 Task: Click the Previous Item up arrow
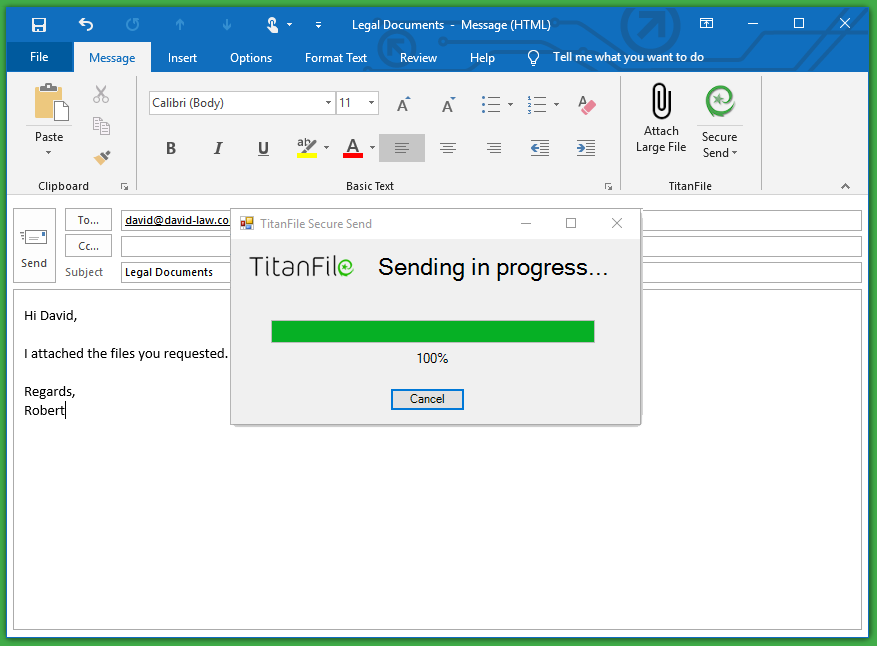[180, 25]
